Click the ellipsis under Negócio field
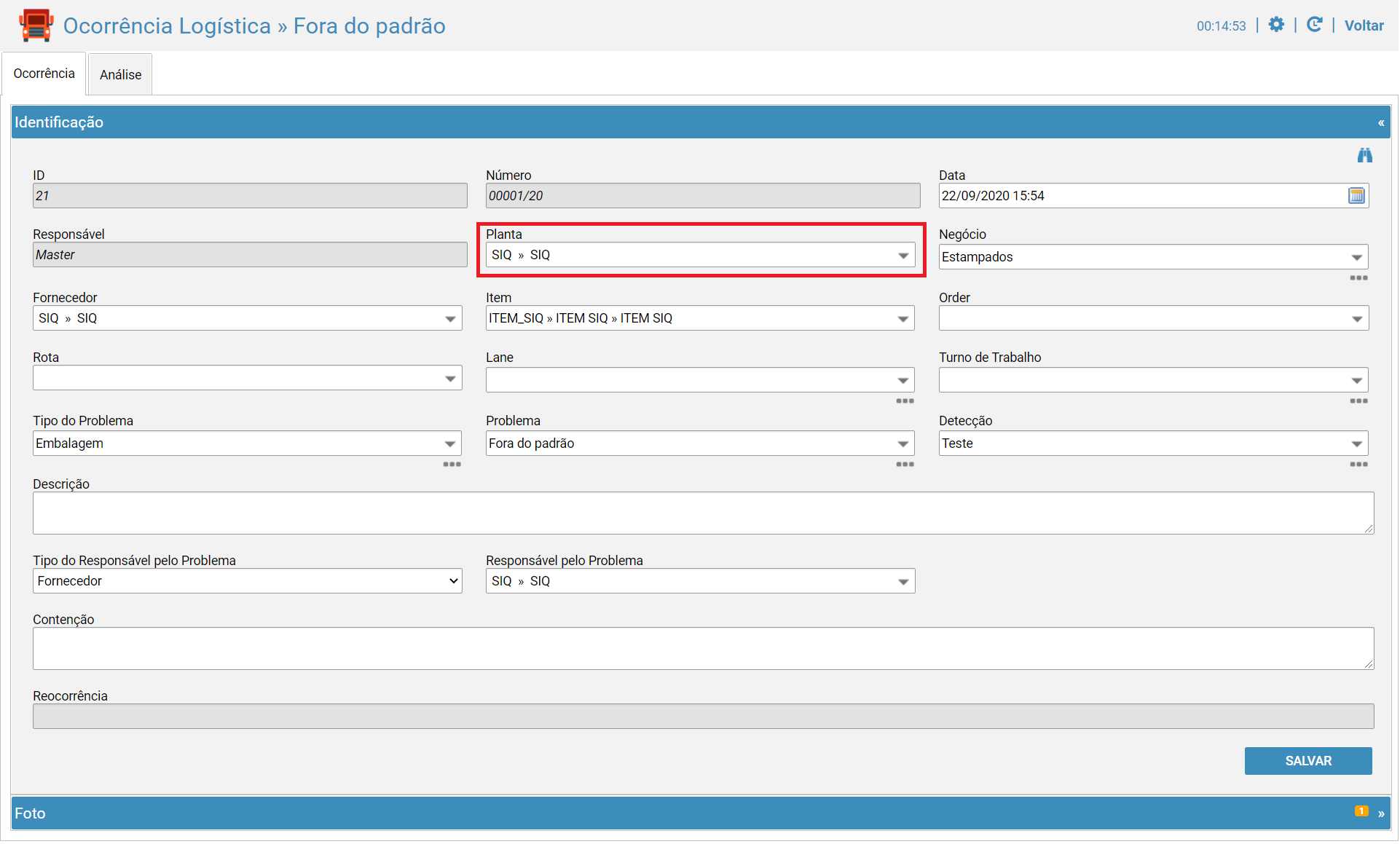Viewport: 1400px width, 844px height. tap(1358, 278)
